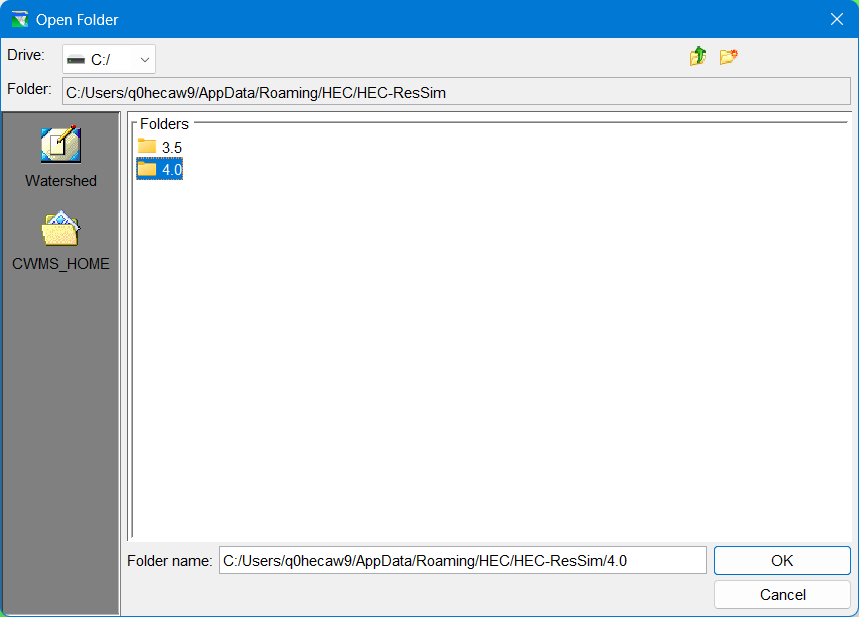Viewport: 859px width, 617px height.
Task: Click the folder icon beside 3.5
Action: point(147,147)
